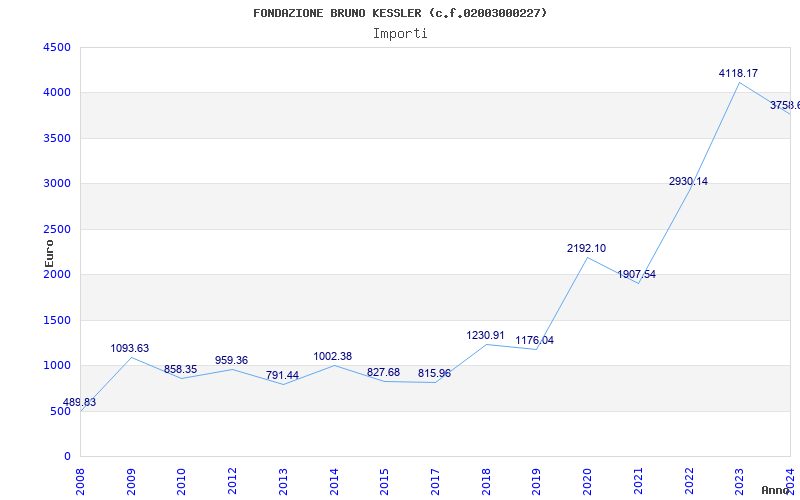Select the 4118.17 peak data label
Screen dimensions: 800x500
tap(738, 73)
